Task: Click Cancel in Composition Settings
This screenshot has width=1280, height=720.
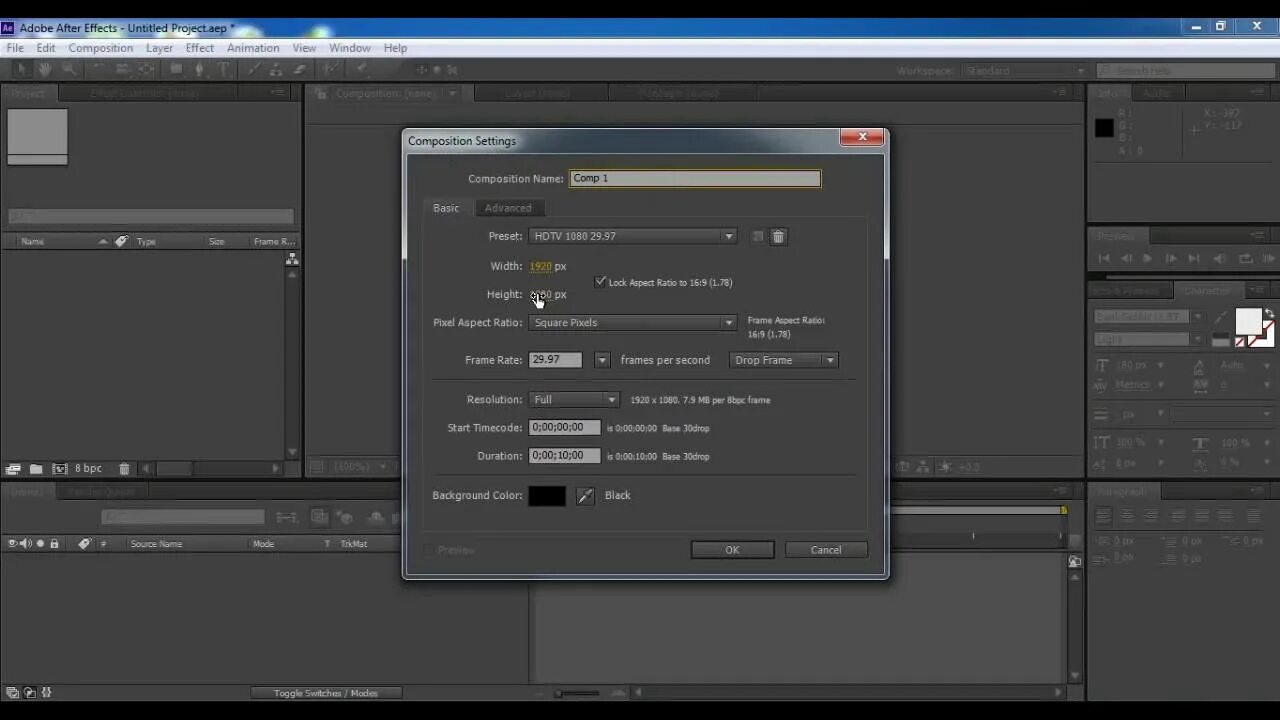Action: [x=826, y=550]
